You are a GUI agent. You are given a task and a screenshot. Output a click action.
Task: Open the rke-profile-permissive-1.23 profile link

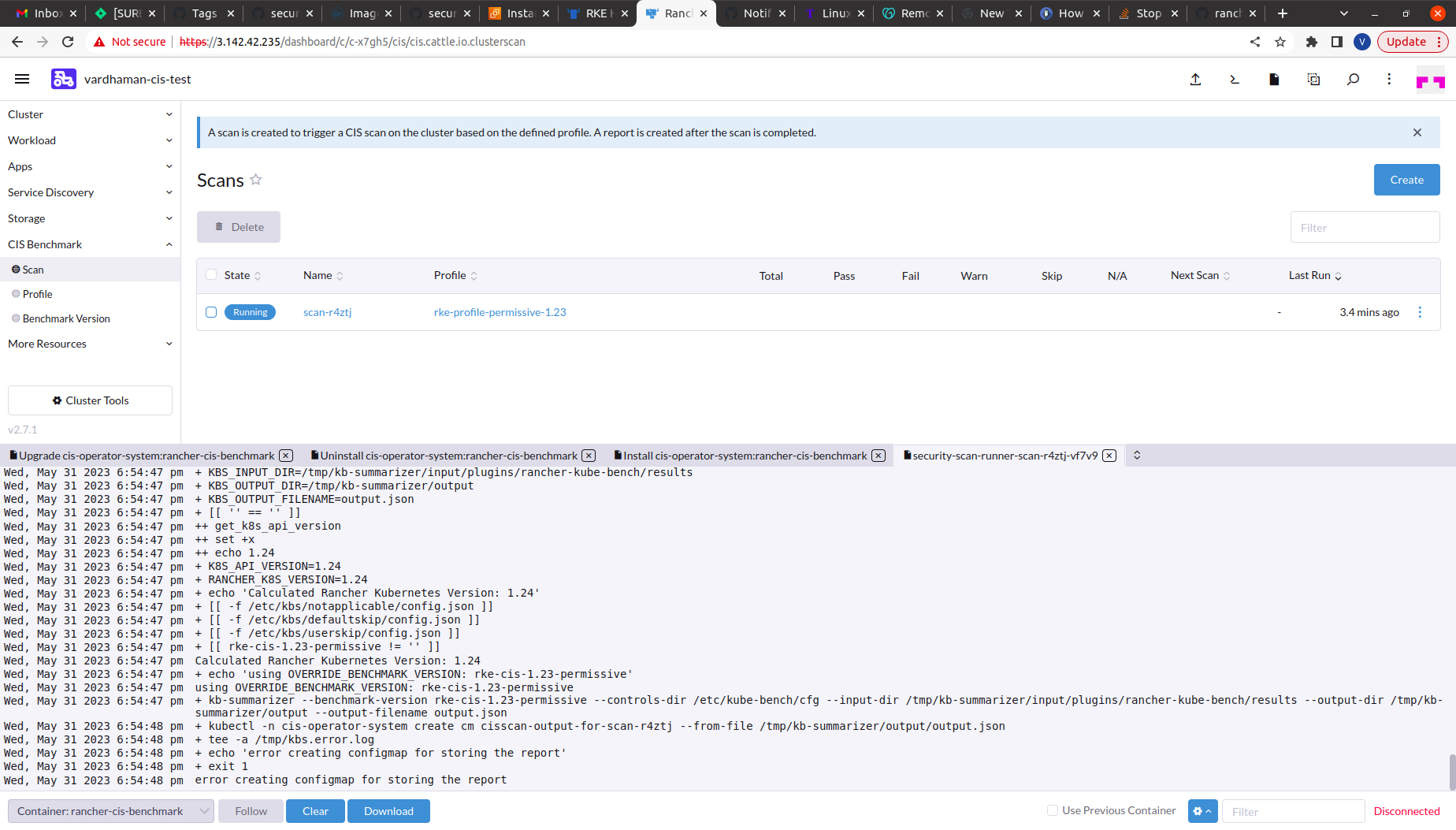500,312
